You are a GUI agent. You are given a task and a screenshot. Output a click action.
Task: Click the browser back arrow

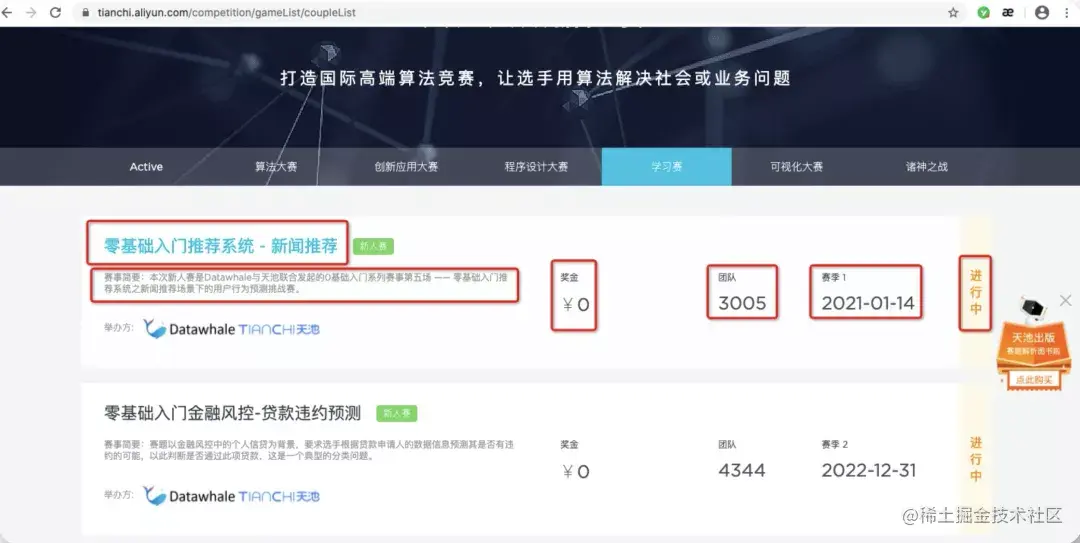click(x=7, y=12)
